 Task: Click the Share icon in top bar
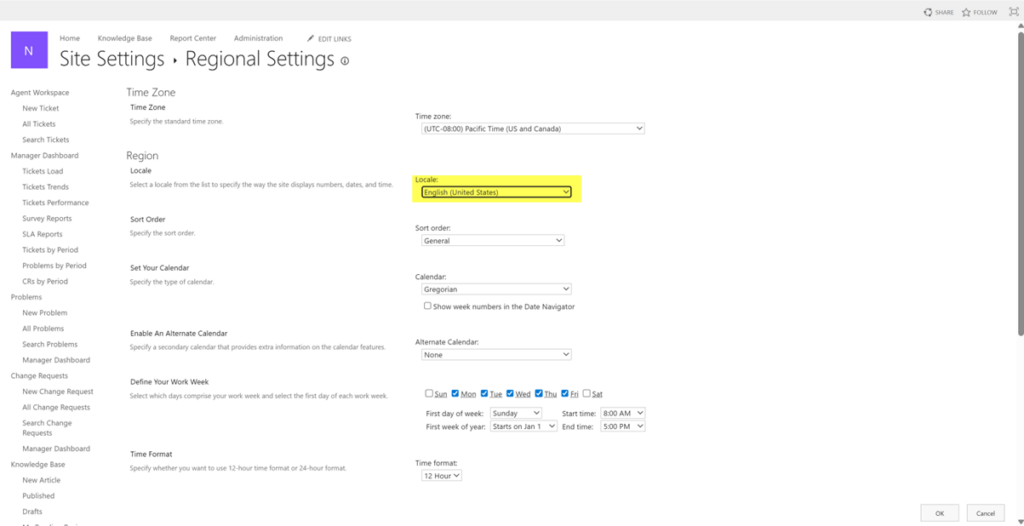tap(927, 12)
